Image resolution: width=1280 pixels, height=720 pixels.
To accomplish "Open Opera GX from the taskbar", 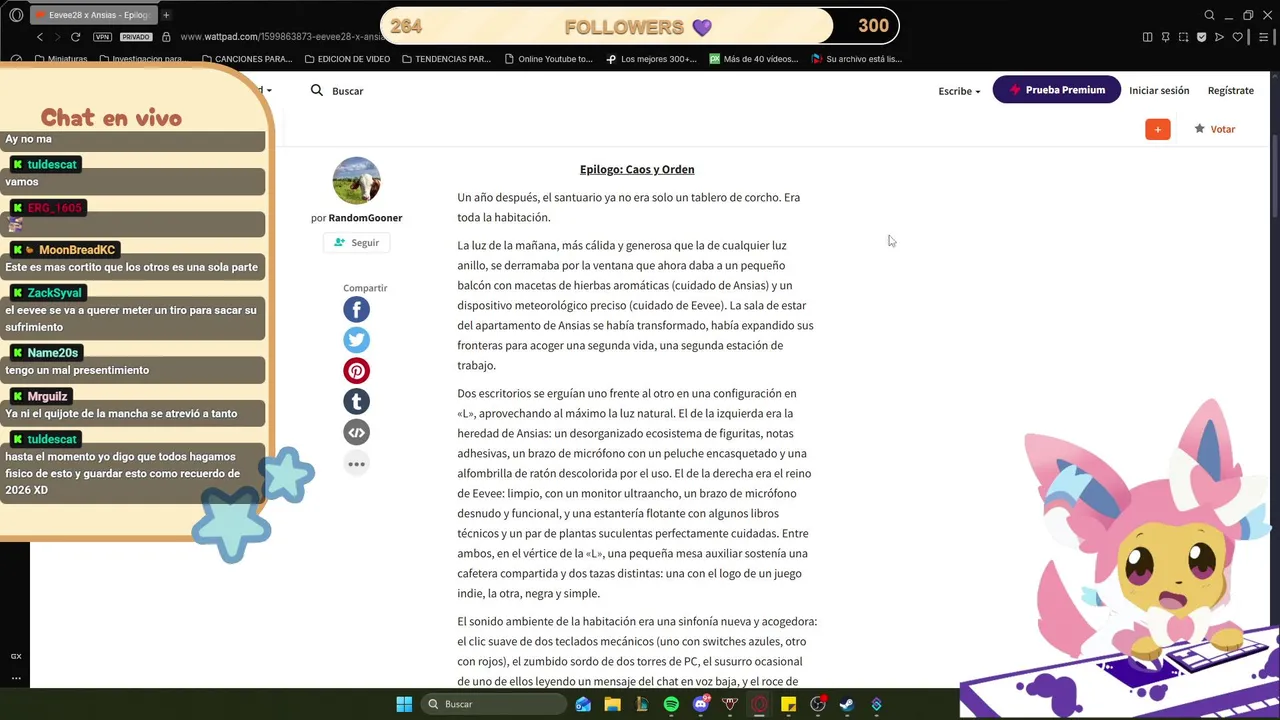I will (759, 704).
